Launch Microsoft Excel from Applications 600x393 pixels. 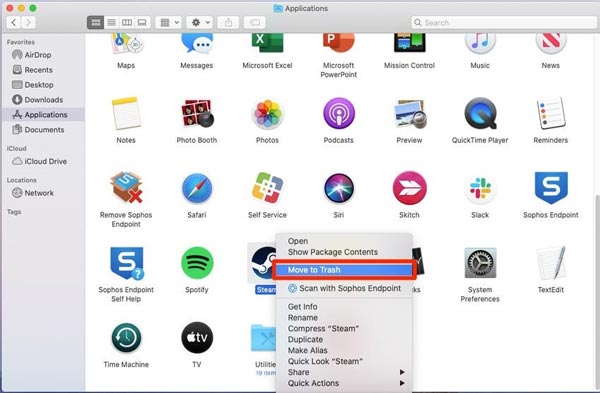(x=267, y=43)
